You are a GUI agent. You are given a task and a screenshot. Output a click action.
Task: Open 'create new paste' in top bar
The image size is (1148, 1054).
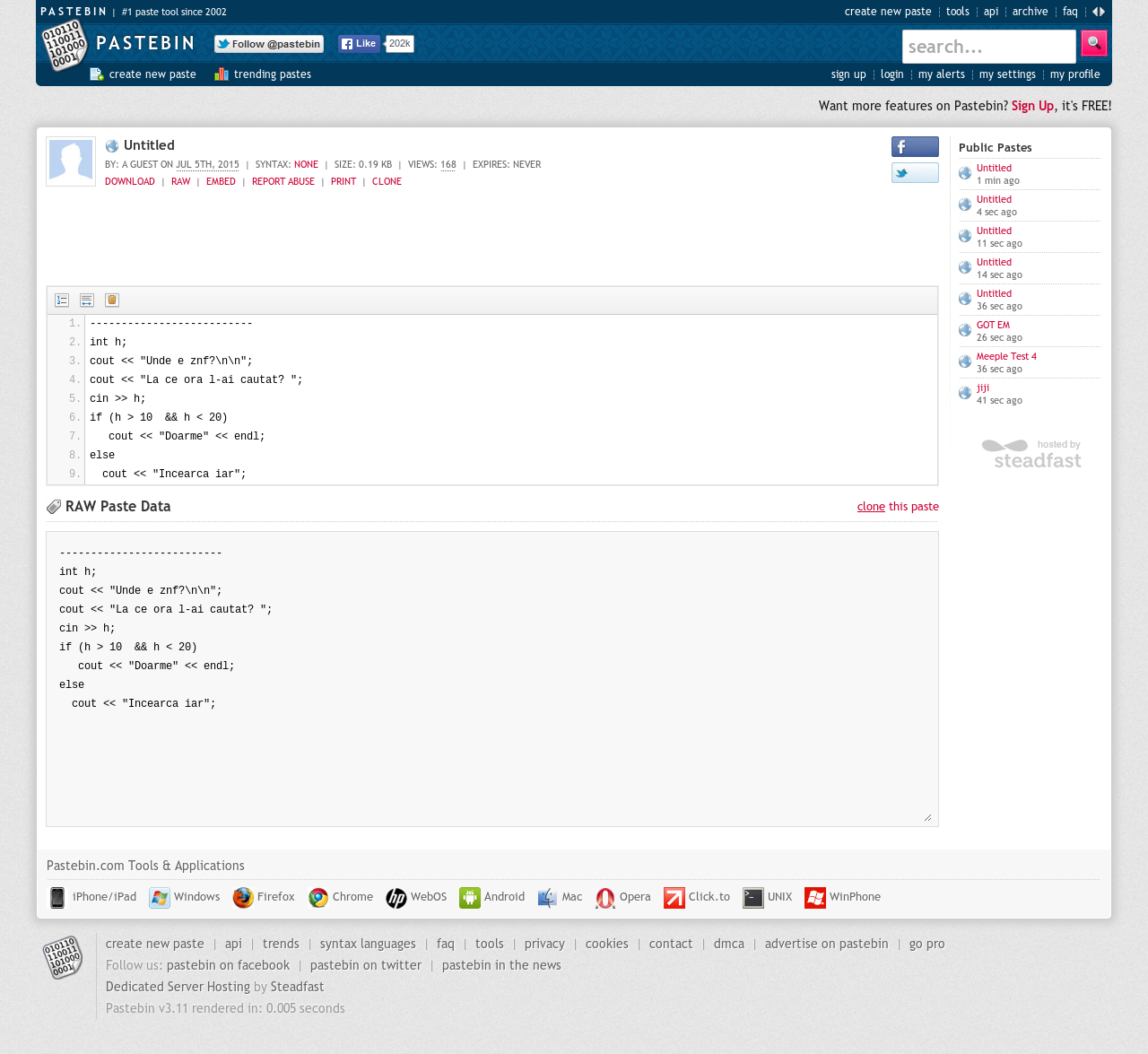pos(888,12)
